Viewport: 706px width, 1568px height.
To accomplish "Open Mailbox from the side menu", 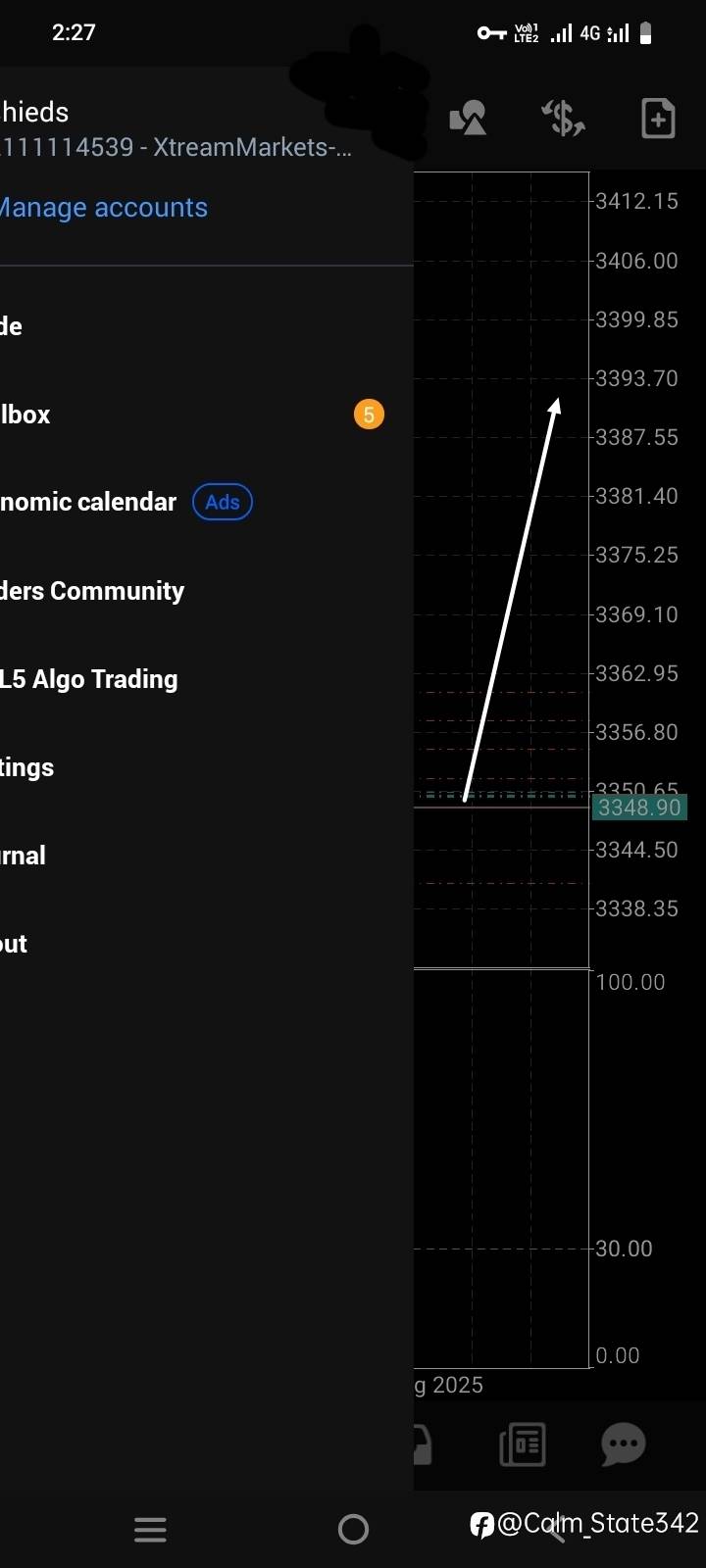I will (25, 415).
